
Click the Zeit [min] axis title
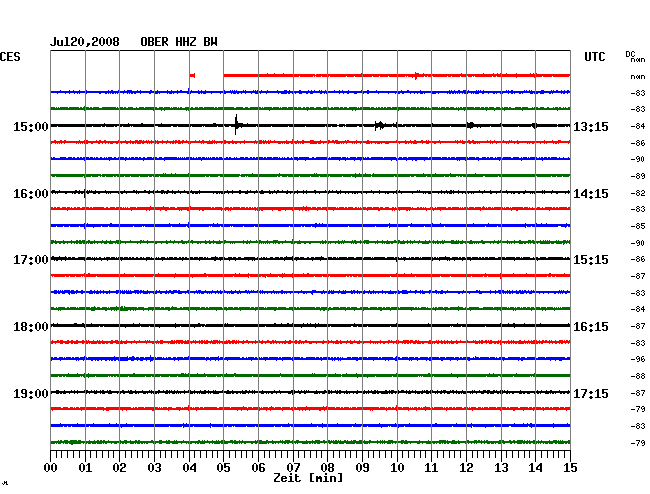(x=308, y=478)
